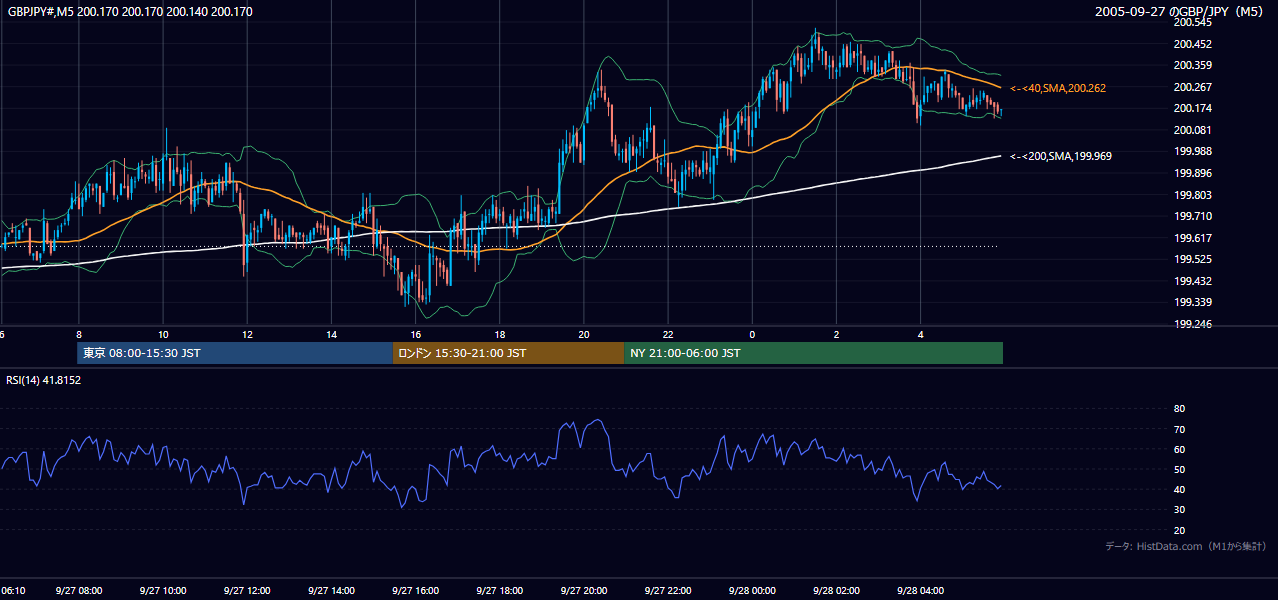Click hour tick 12 below the price chart

pyautogui.click(x=247, y=335)
